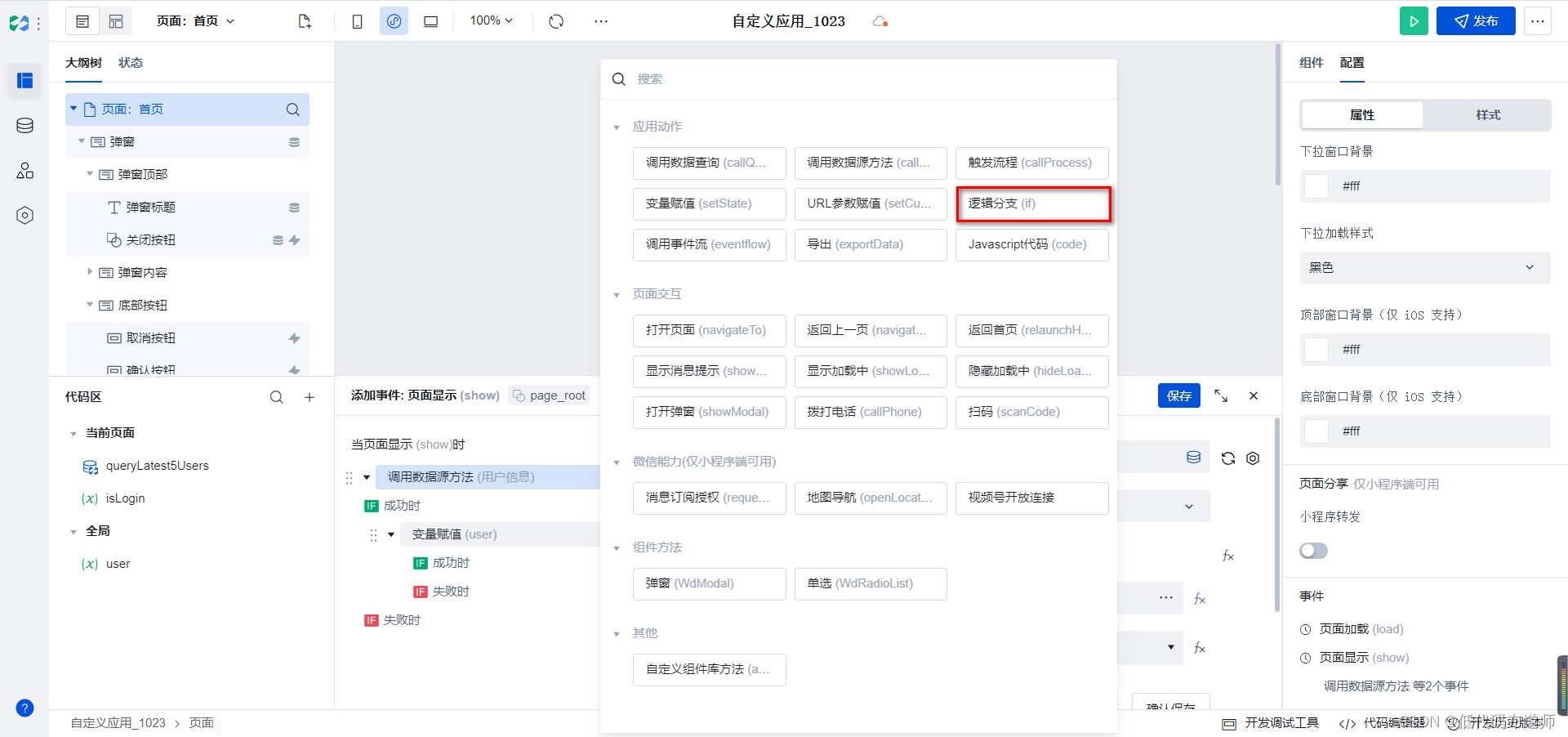The image size is (1568, 737).
Task: Collapse the 底部按钮 tree node
Action: click(x=90, y=305)
